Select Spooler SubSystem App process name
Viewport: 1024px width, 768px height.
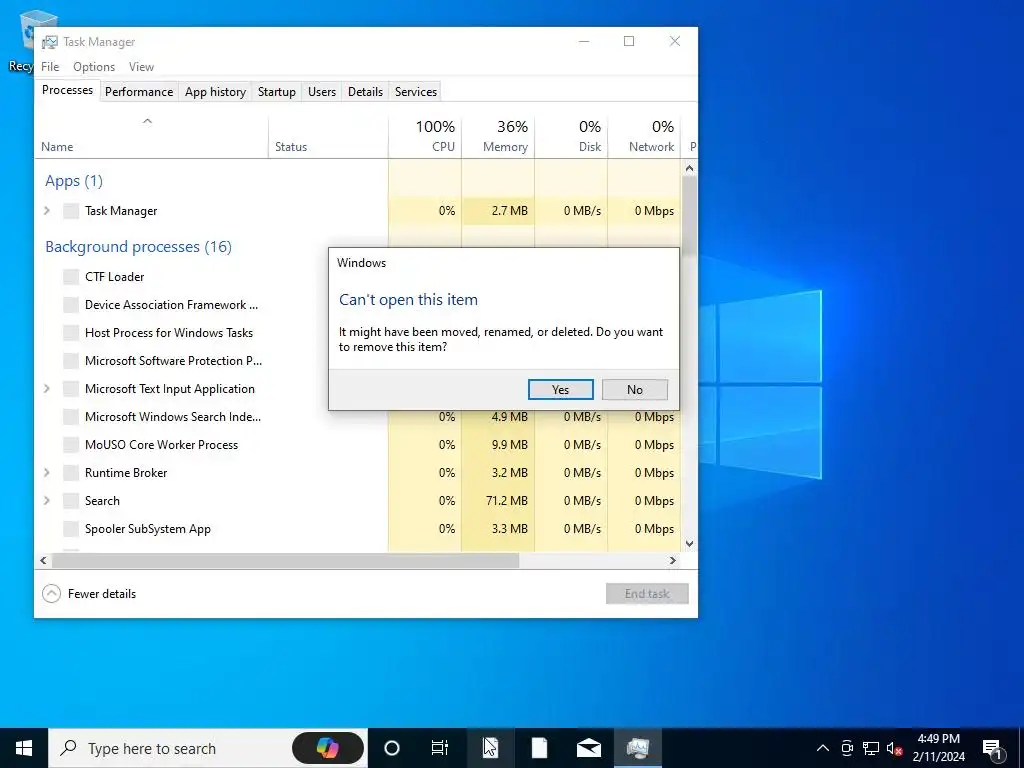(148, 529)
